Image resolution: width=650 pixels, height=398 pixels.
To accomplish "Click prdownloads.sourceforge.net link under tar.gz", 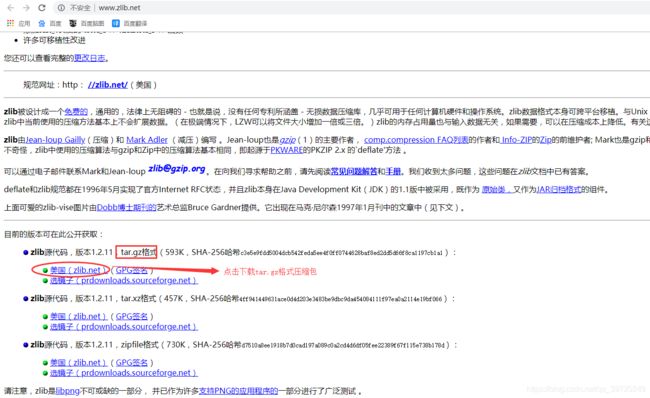I will coord(124,281).
